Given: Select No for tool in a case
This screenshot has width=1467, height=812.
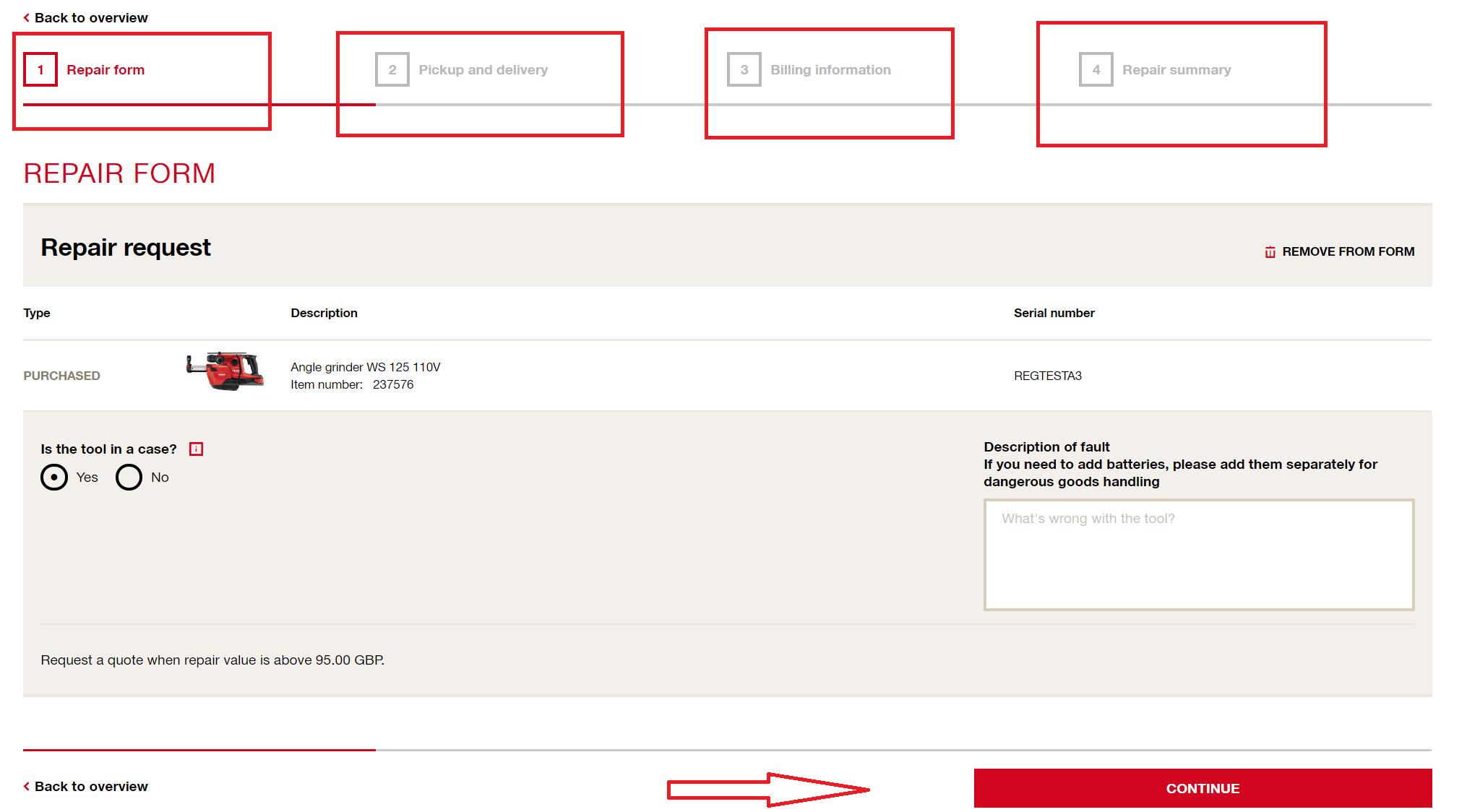Looking at the screenshot, I should click(129, 478).
